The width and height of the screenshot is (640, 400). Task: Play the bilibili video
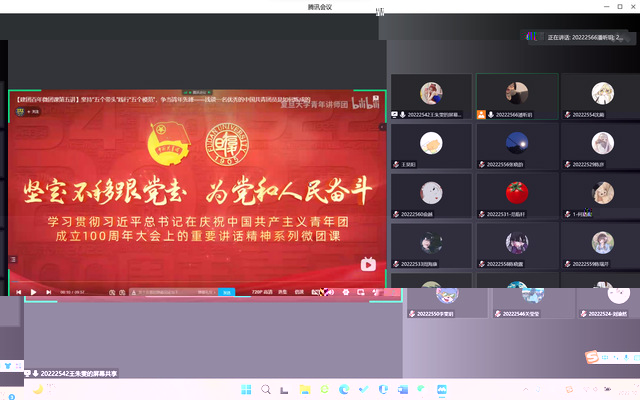pyautogui.click(x=33, y=292)
